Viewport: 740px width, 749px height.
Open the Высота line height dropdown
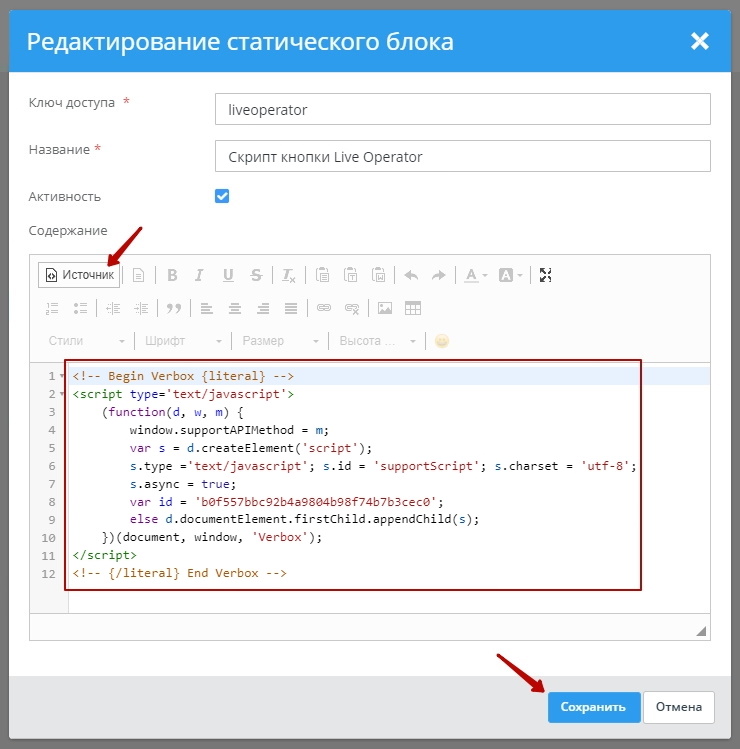tap(377, 341)
